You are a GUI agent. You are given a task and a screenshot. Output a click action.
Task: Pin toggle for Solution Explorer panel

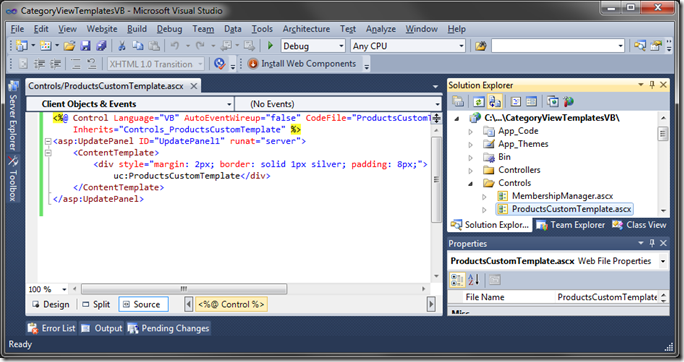click(x=652, y=85)
